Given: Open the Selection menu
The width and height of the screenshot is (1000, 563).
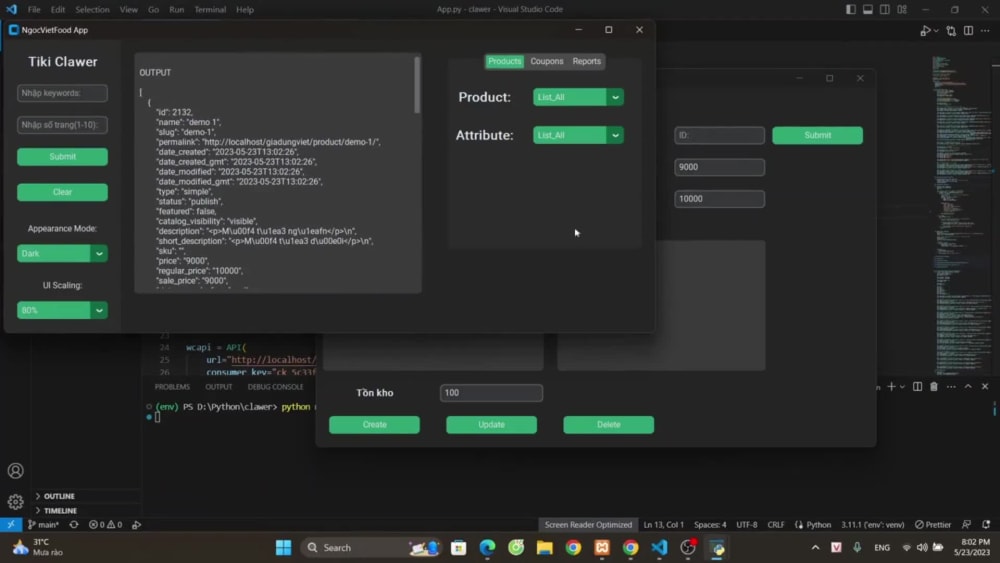Looking at the screenshot, I should [92, 10].
